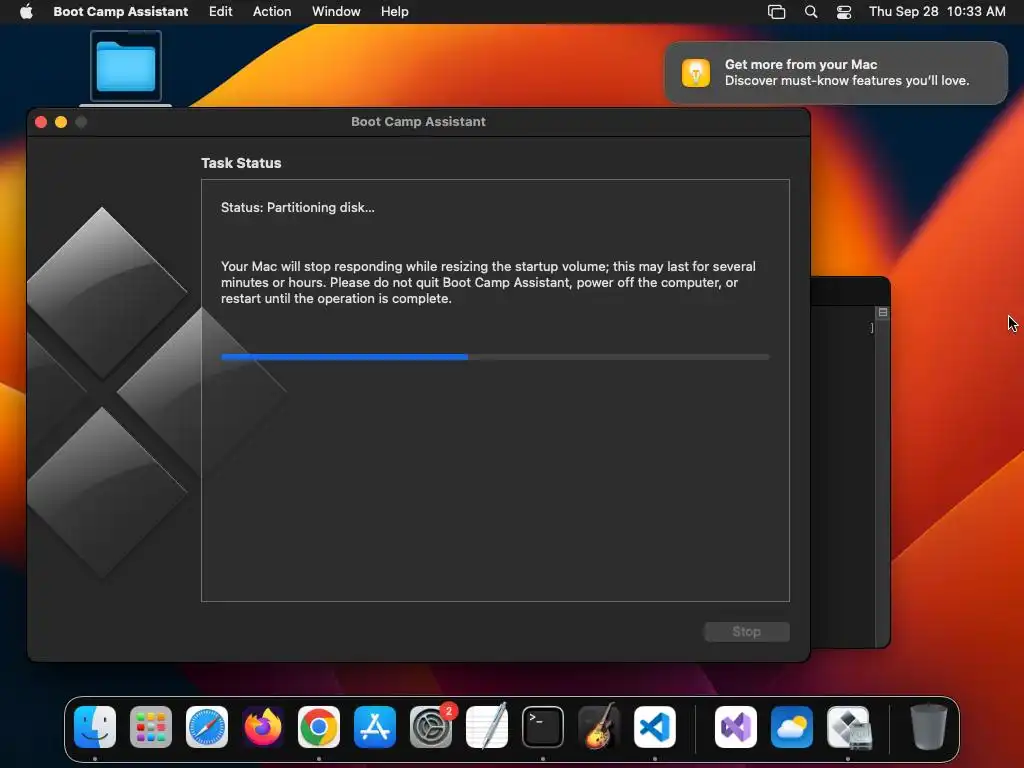The width and height of the screenshot is (1024, 768).
Task: Click the 'Status: Partitioning disk...' text
Action: 298,207
